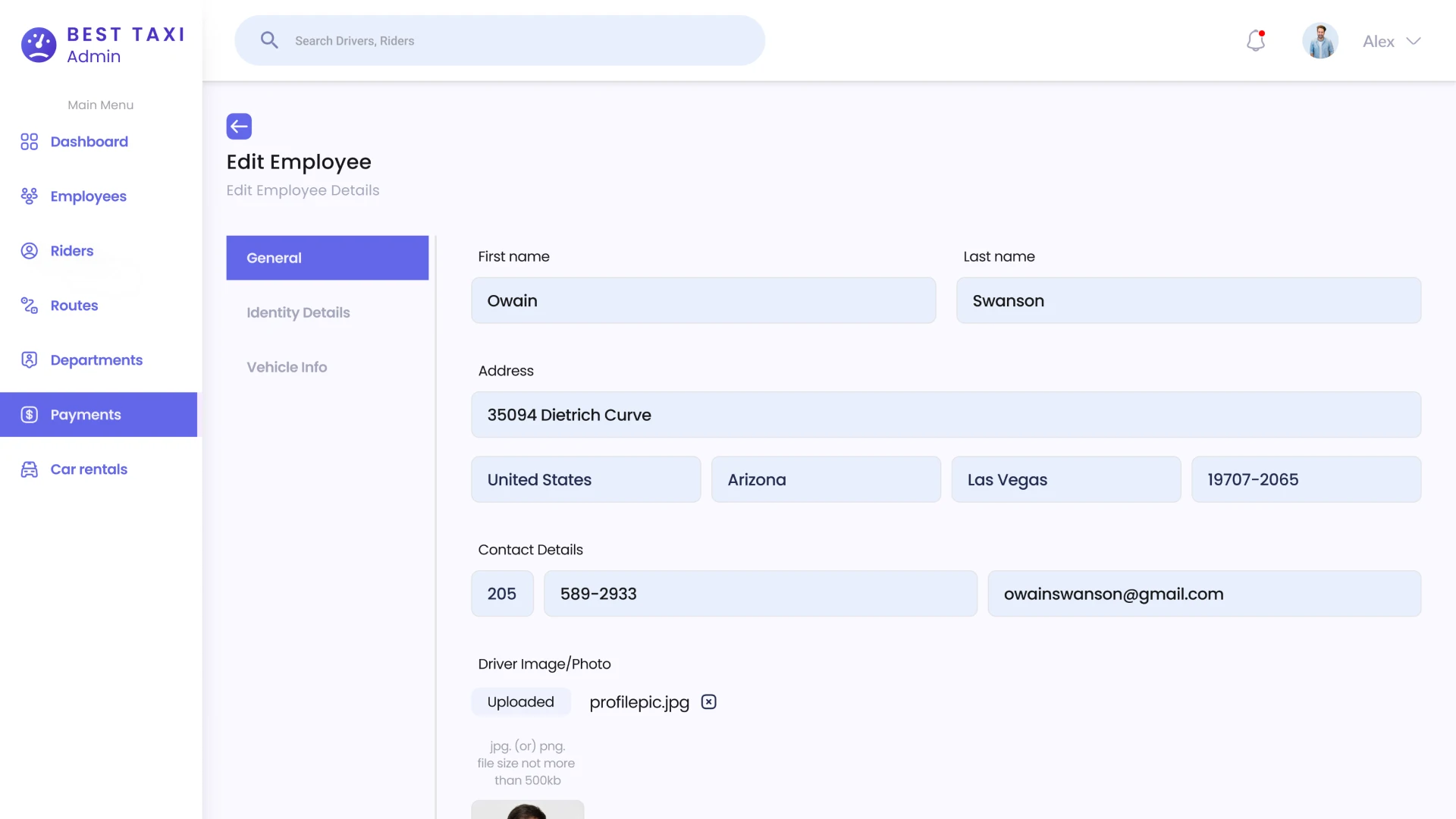Click the First name field showing Owain
1456x819 pixels.
[703, 300]
